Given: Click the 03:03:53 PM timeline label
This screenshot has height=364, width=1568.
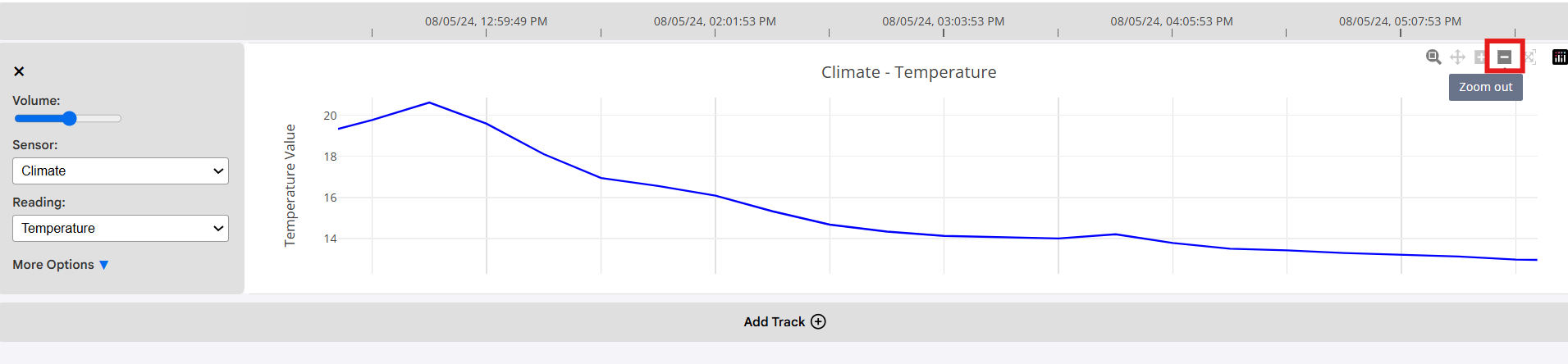Looking at the screenshot, I should [943, 21].
